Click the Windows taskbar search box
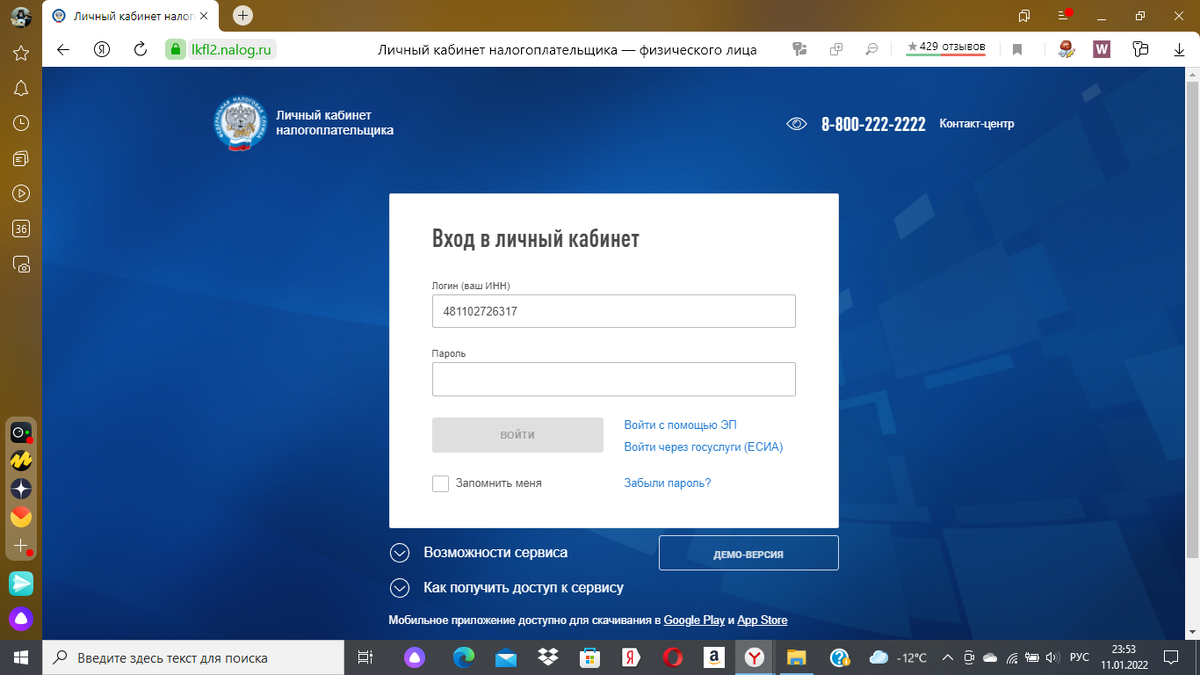The height and width of the screenshot is (675, 1200). click(x=192, y=658)
